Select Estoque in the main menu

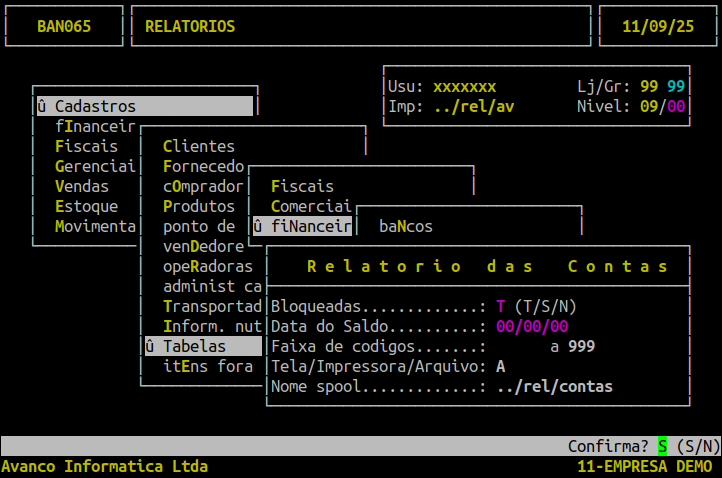click(x=86, y=206)
